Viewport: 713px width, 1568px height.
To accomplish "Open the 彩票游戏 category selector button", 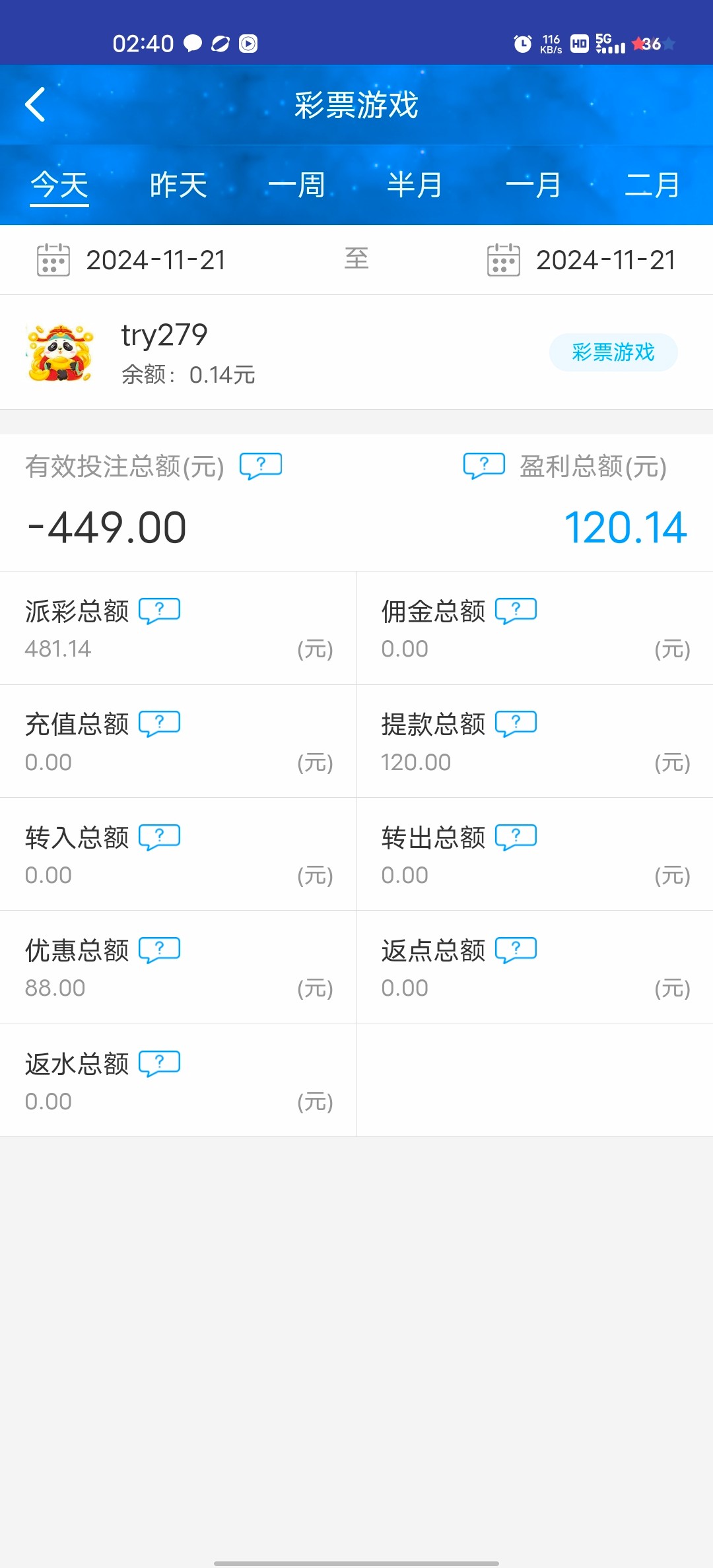I will pos(613,352).
